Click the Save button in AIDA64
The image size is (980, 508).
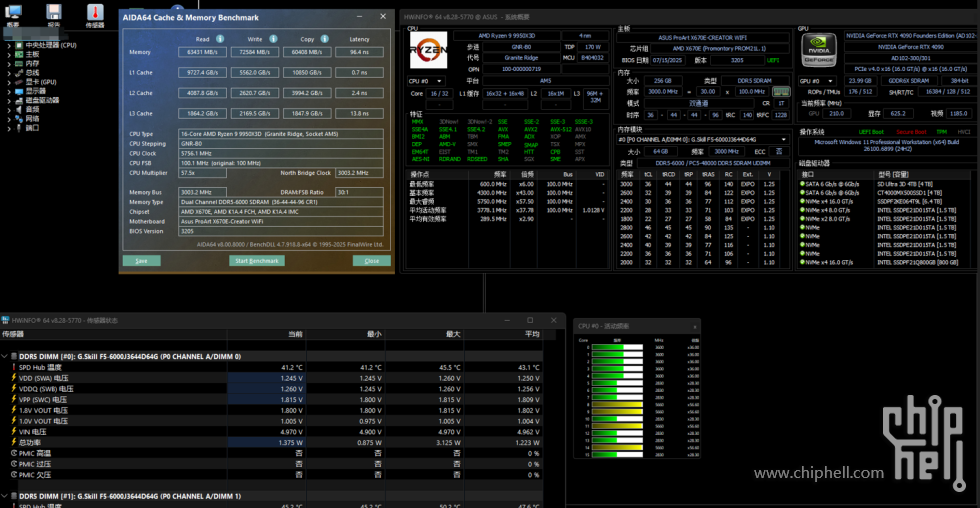pos(141,260)
